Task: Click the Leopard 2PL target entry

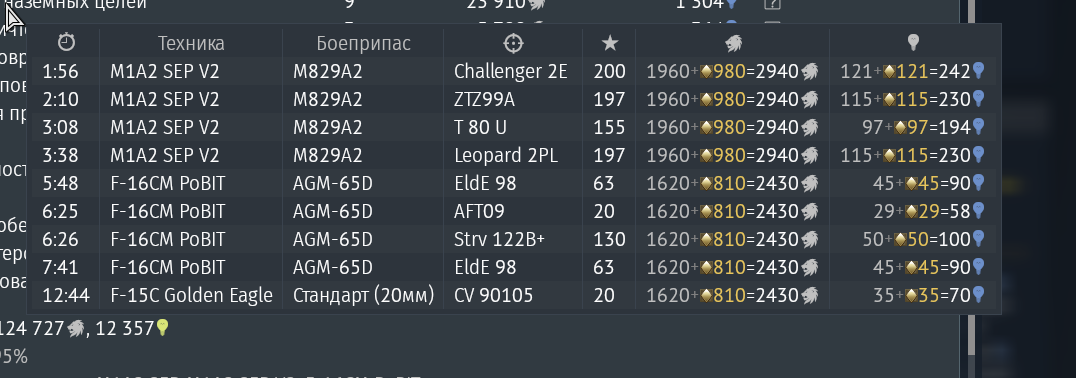Action: [x=506, y=156]
